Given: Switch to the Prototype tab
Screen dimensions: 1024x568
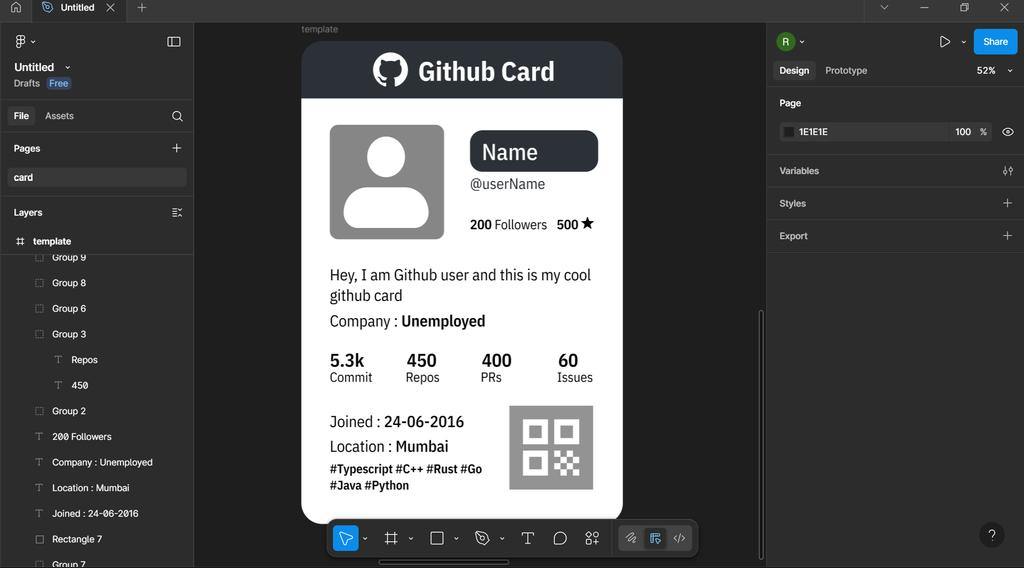Looking at the screenshot, I should [x=846, y=71].
